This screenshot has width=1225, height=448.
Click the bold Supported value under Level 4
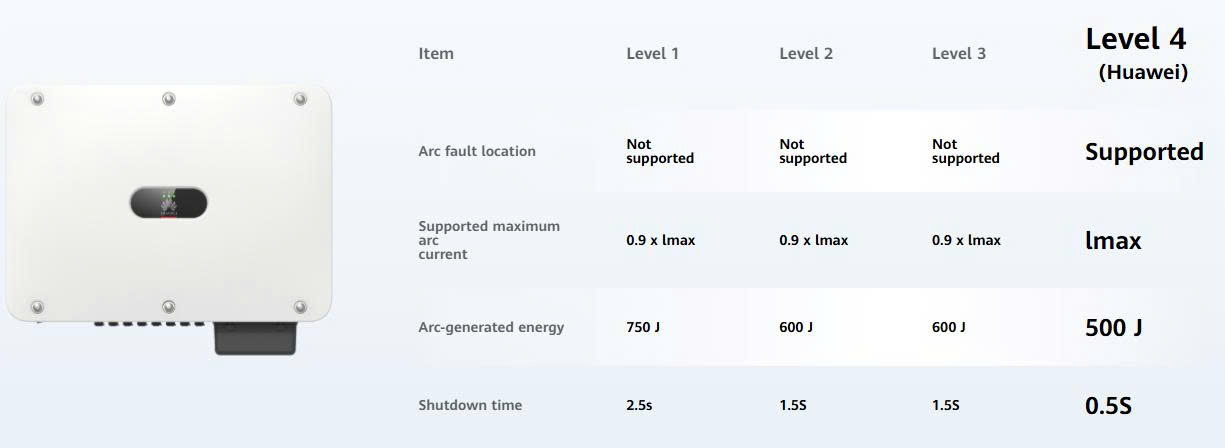click(x=1143, y=152)
